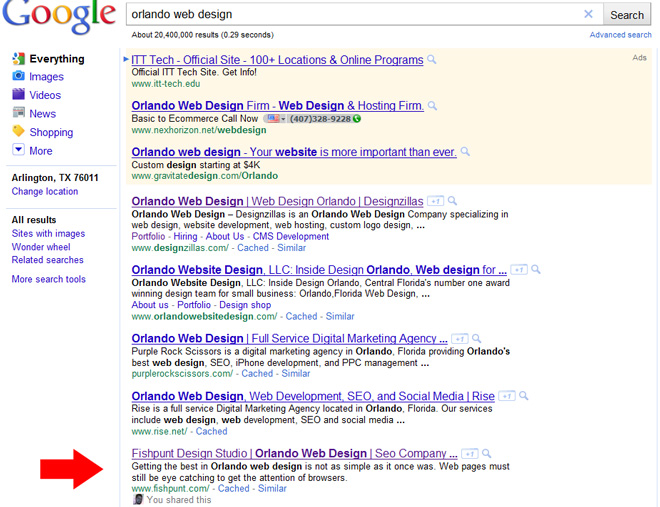This screenshot has height=507, width=660.
Task: Open Wonder wheel view
Action: [41, 247]
